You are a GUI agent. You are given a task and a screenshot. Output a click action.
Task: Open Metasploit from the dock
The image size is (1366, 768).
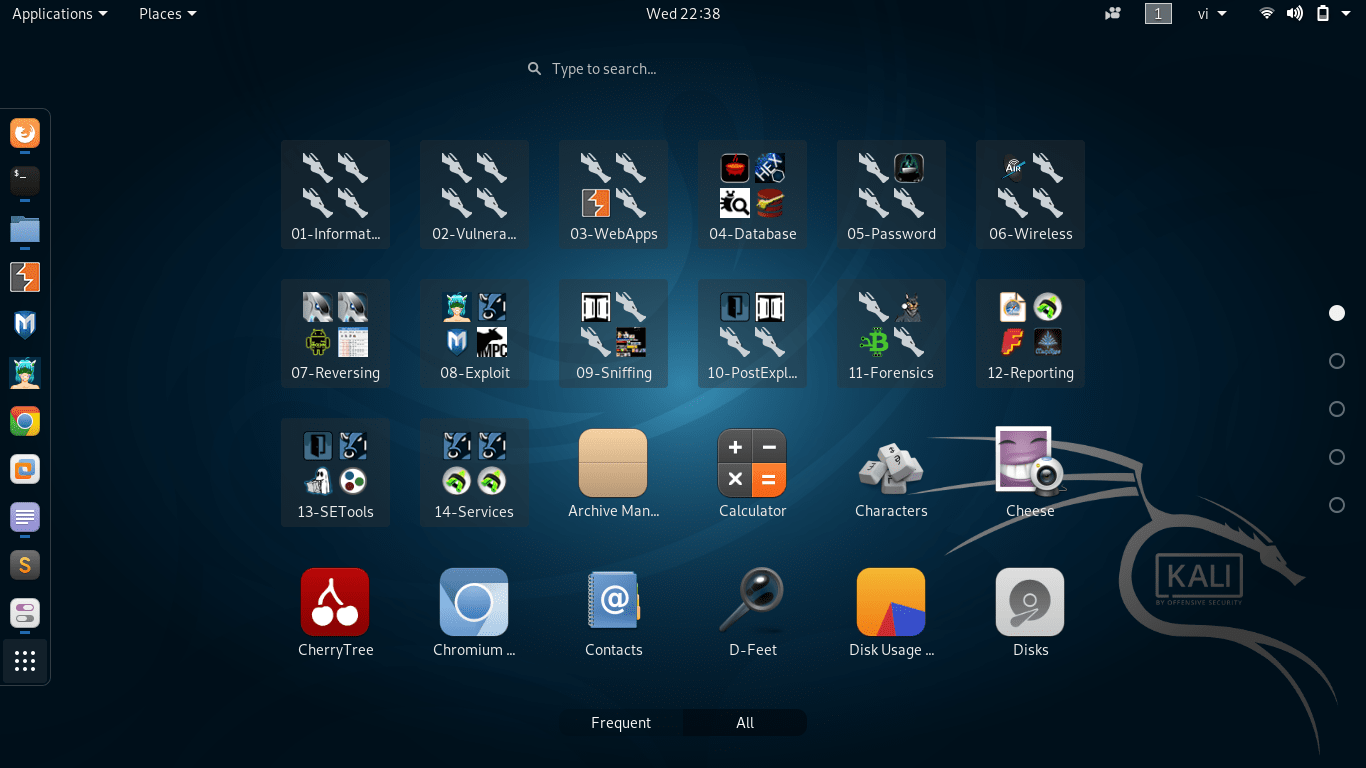coord(25,325)
